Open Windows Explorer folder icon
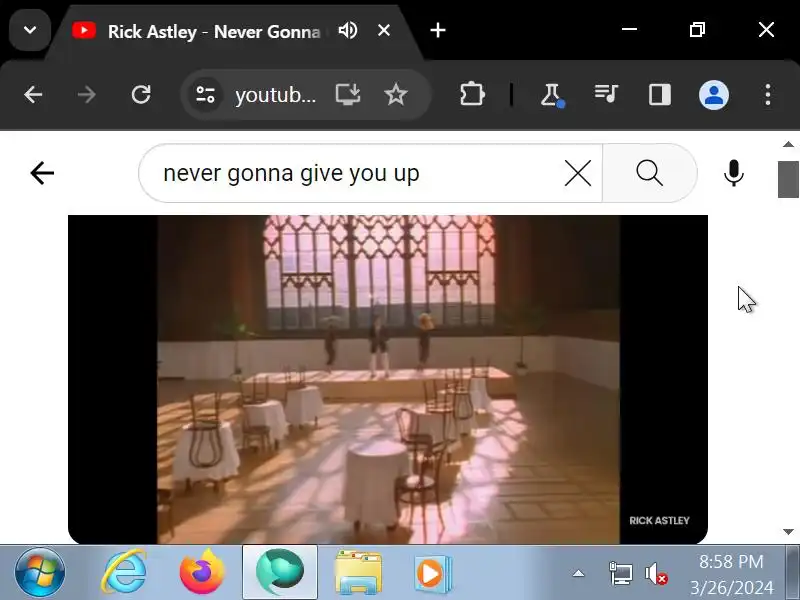Viewport: 800px width, 600px height. (x=358, y=572)
